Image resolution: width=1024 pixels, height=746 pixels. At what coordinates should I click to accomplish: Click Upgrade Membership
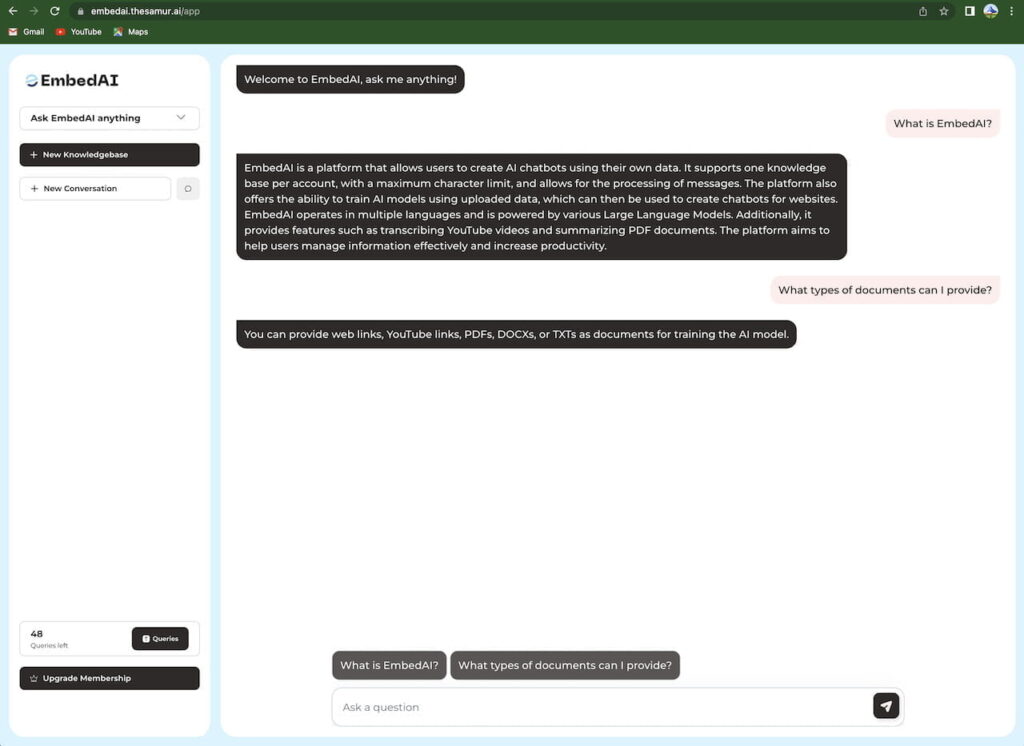click(110, 678)
